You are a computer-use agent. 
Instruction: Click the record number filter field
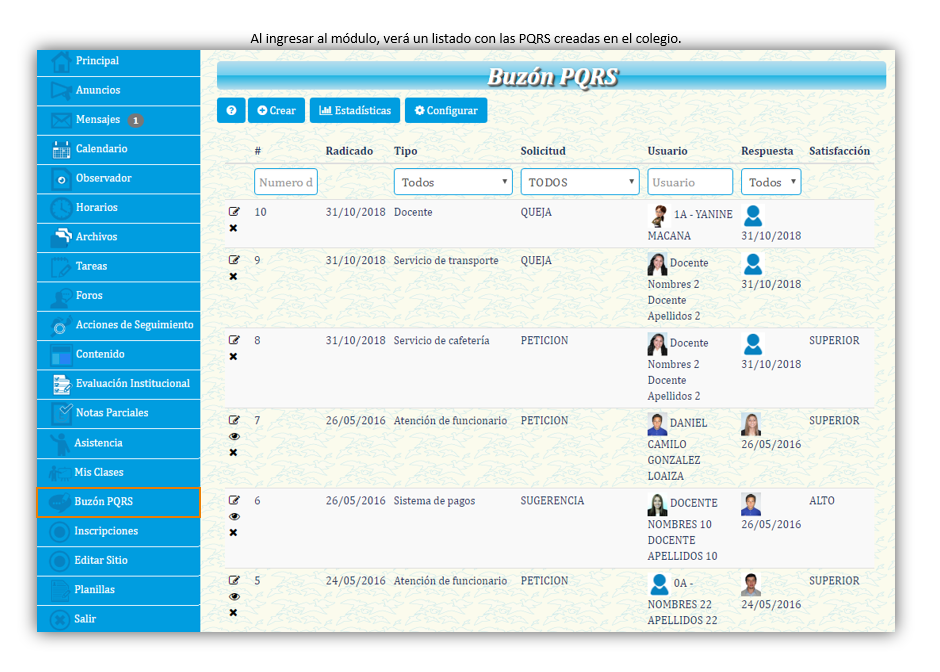click(x=285, y=182)
